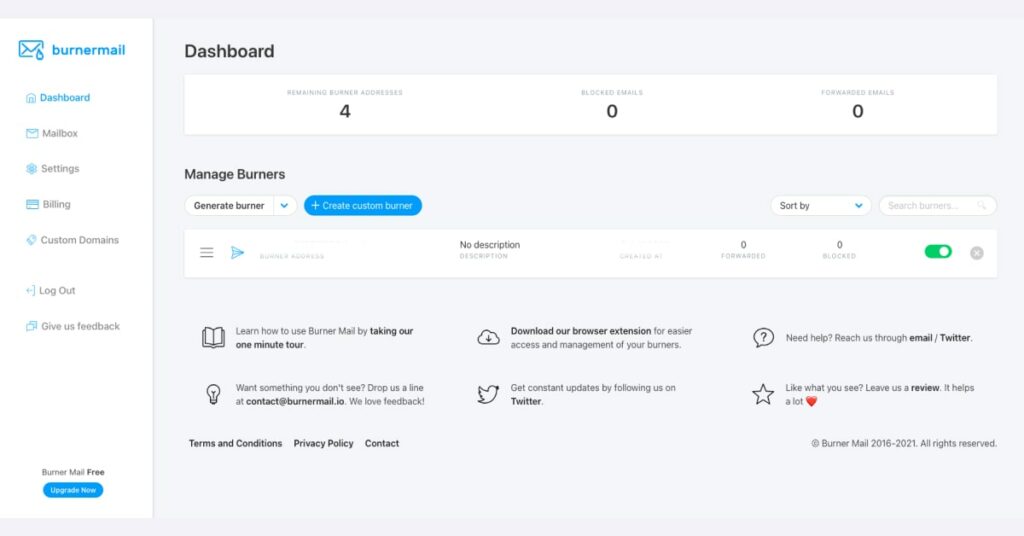Go to Settings in the sidebar

(60, 169)
